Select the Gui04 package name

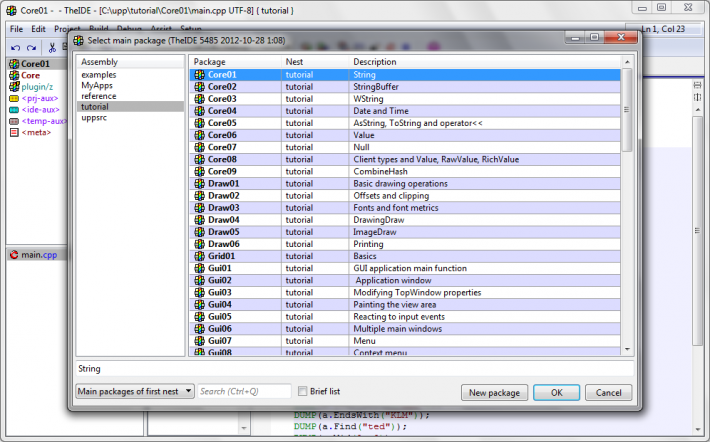(220, 304)
